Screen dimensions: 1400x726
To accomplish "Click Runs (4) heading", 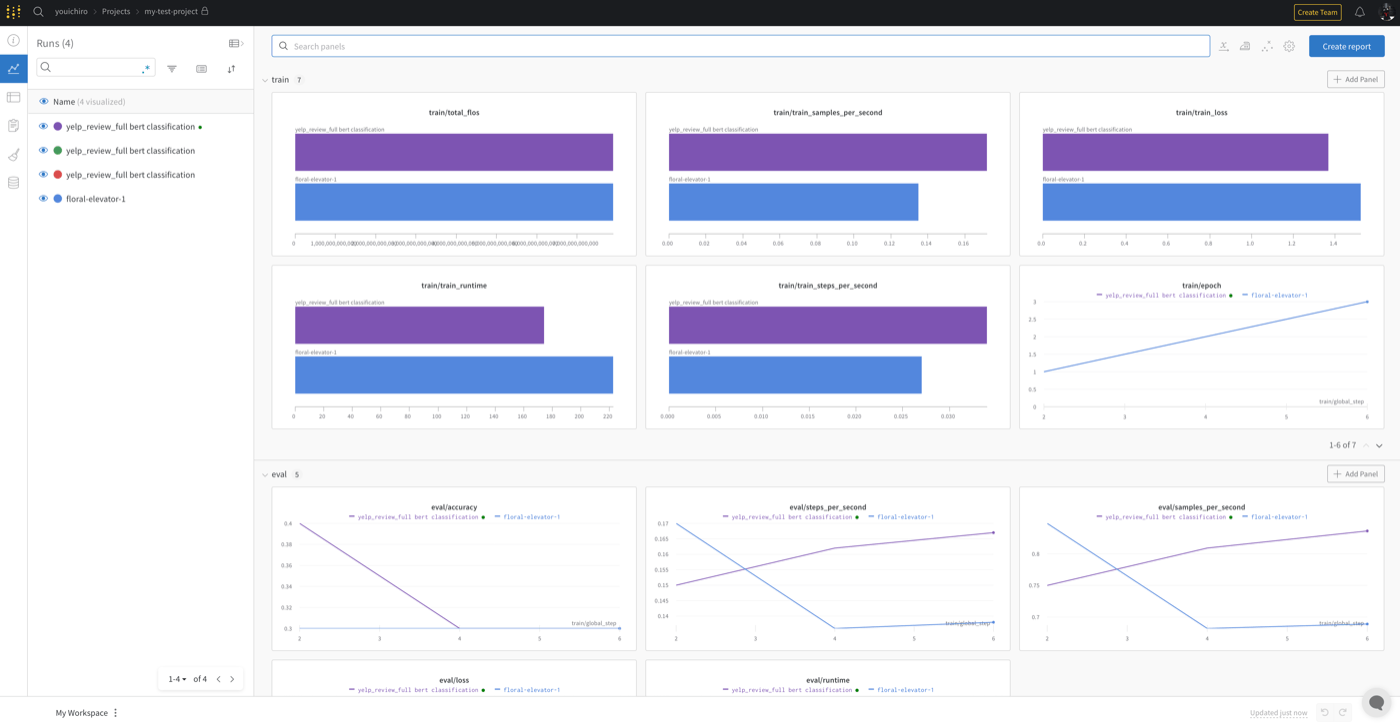I will (x=55, y=43).
